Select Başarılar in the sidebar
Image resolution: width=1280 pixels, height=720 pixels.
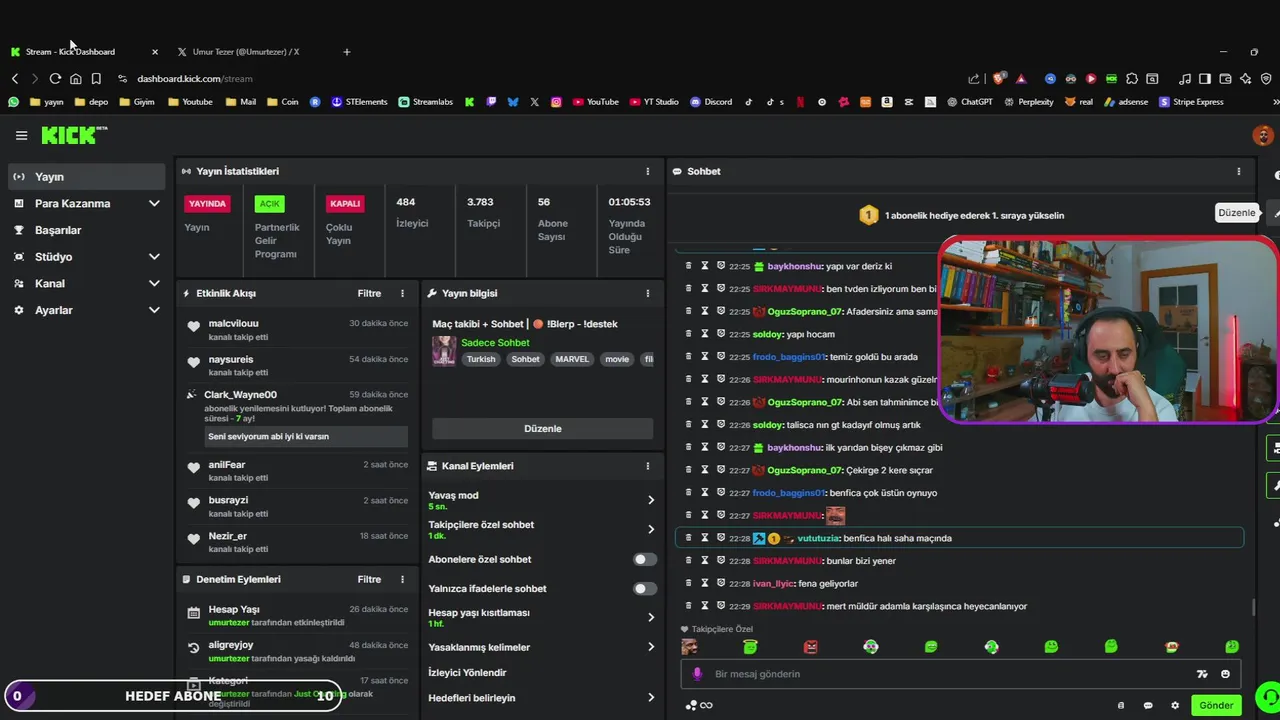[x=86, y=230]
